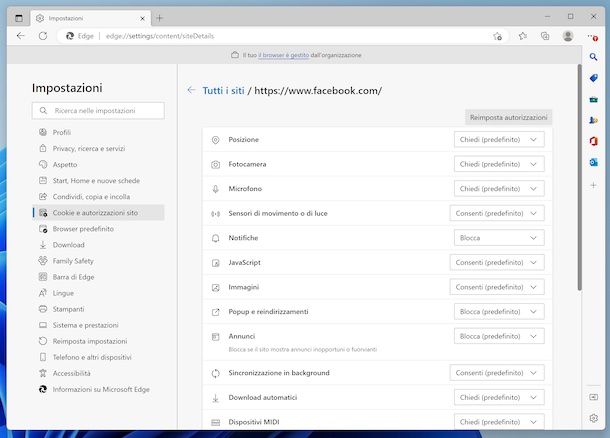The image size is (610, 438).
Task: Open Collections icon in toolbar
Action: pos(545,36)
